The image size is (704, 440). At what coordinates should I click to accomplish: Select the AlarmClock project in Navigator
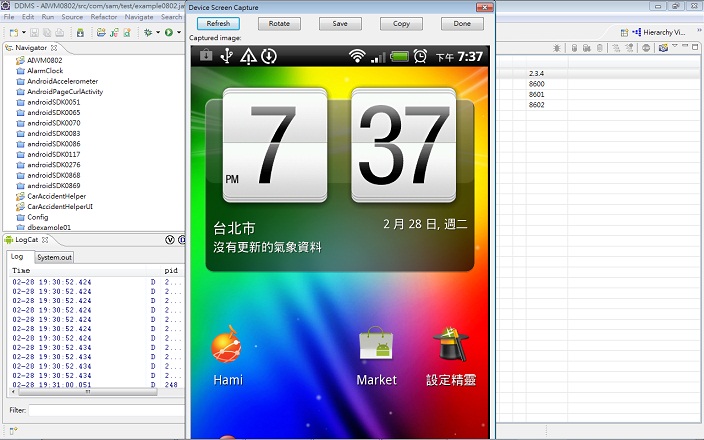pos(45,70)
